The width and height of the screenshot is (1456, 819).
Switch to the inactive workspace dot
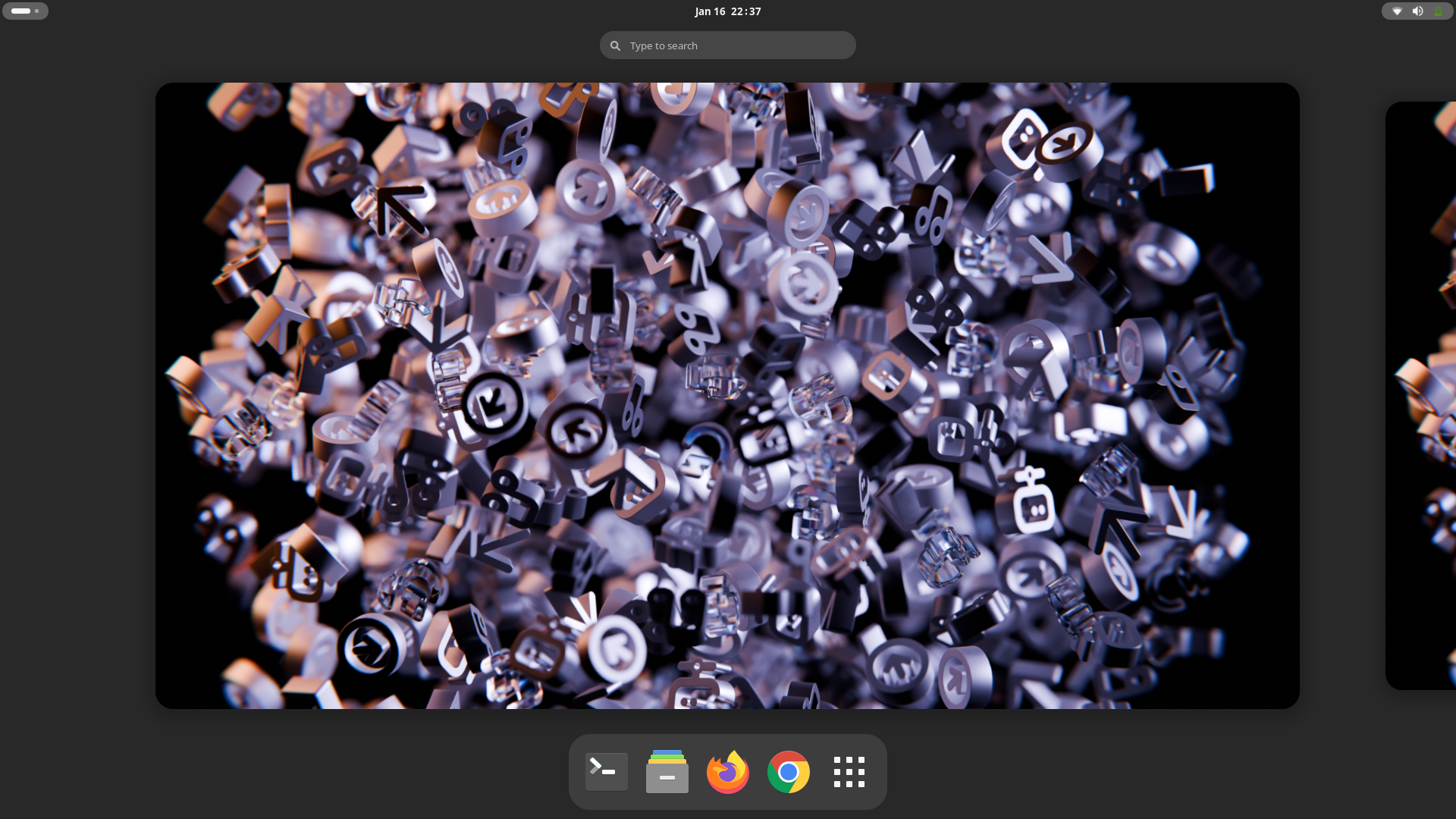(x=36, y=11)
